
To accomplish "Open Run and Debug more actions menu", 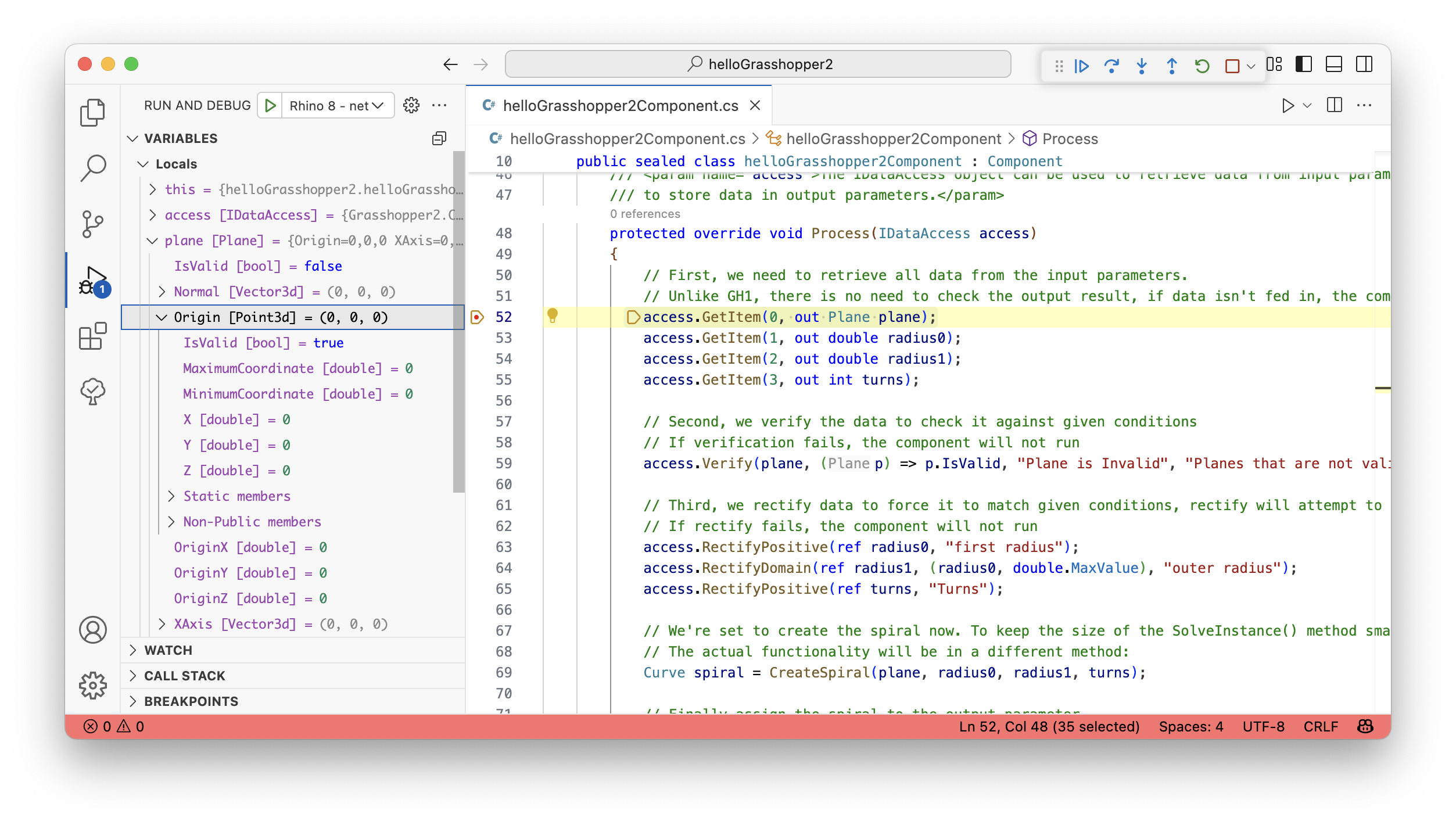I will [440, 105].
